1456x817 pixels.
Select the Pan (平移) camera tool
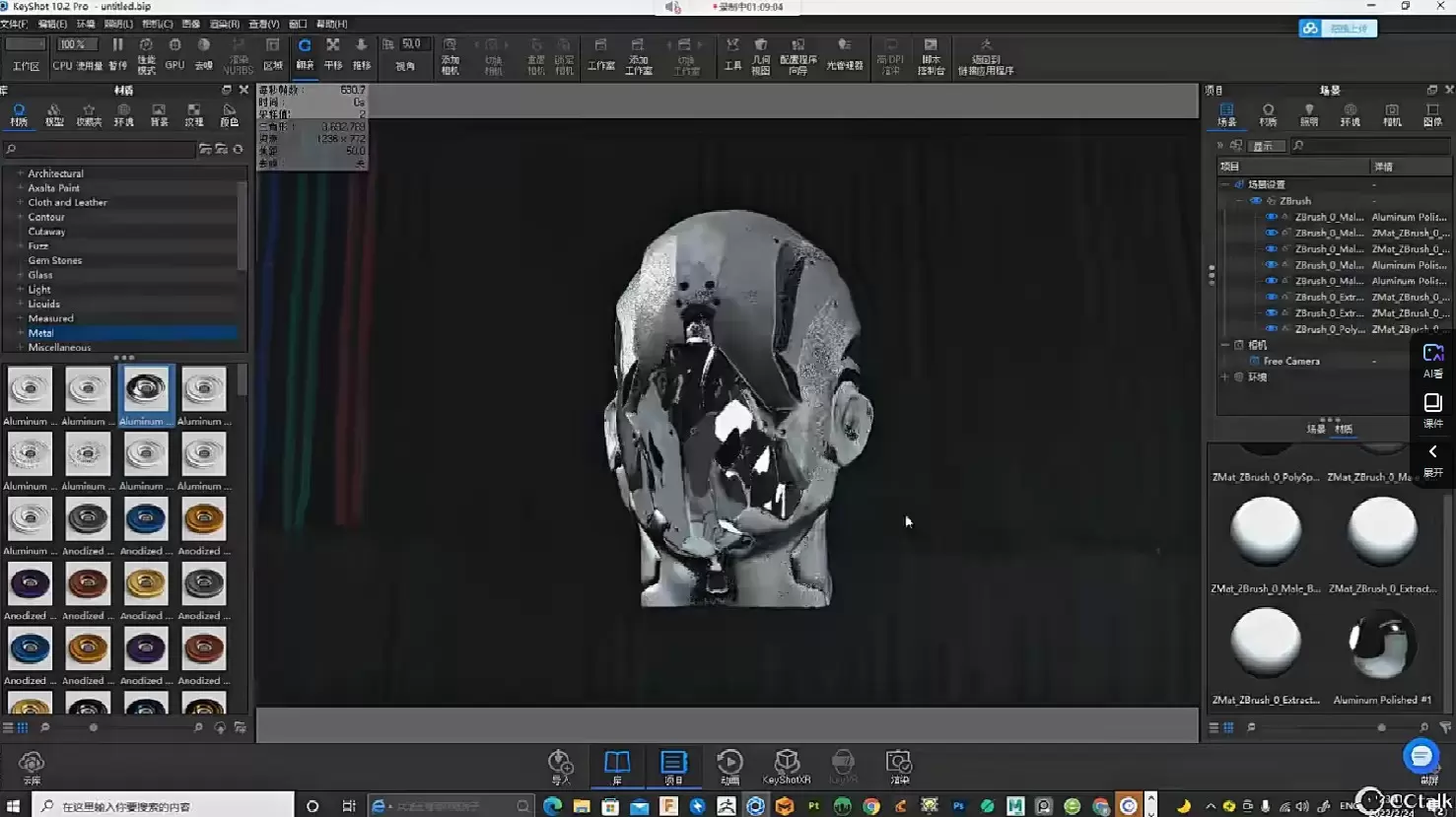(x=333, y=54)
